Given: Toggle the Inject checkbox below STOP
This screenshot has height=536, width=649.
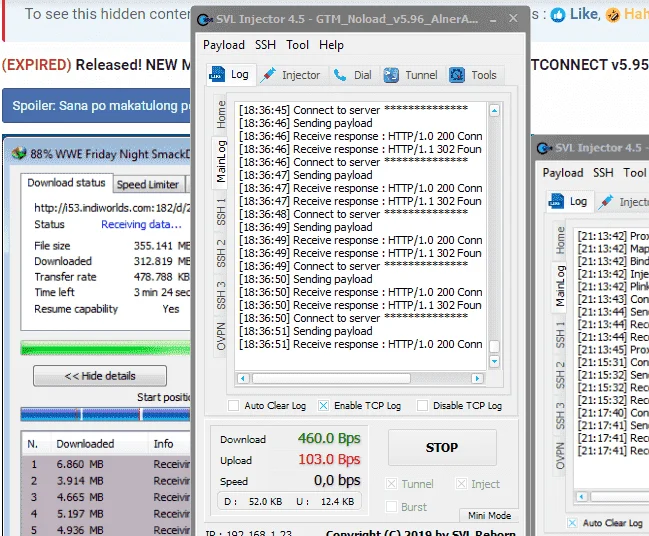Looking at the screenshot, I should [461, 483].
